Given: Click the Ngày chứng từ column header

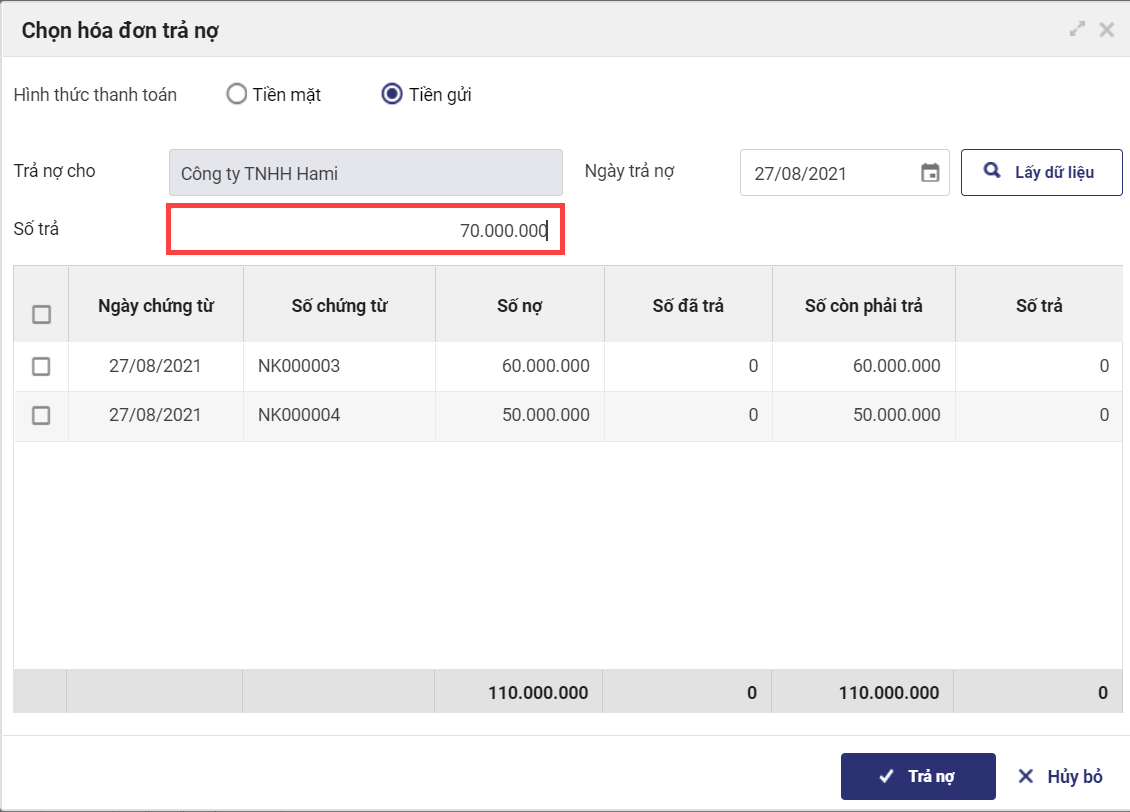Looking at the screenshot, I should coord(156,306).
